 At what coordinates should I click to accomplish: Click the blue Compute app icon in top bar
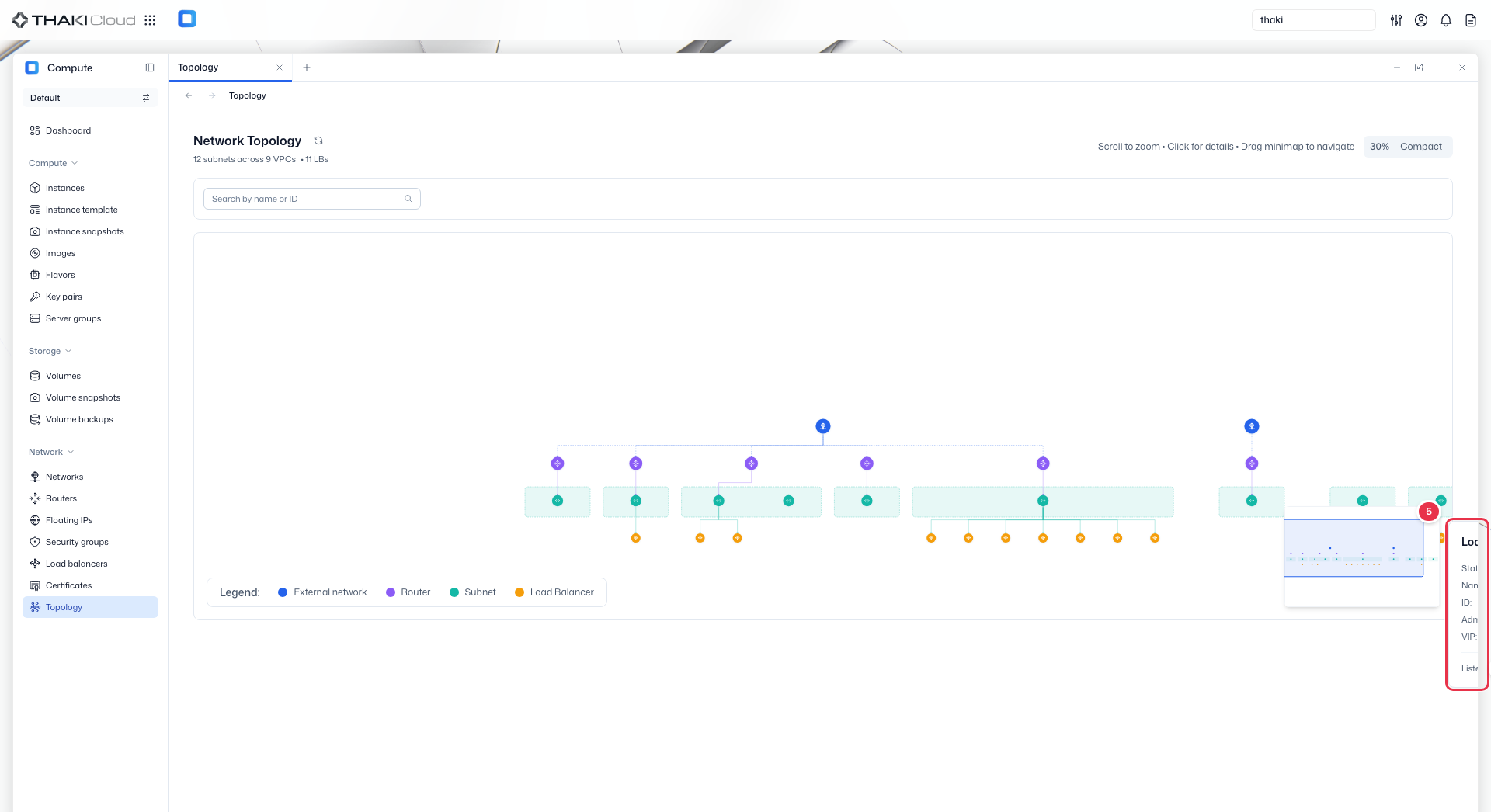point(187,19)
